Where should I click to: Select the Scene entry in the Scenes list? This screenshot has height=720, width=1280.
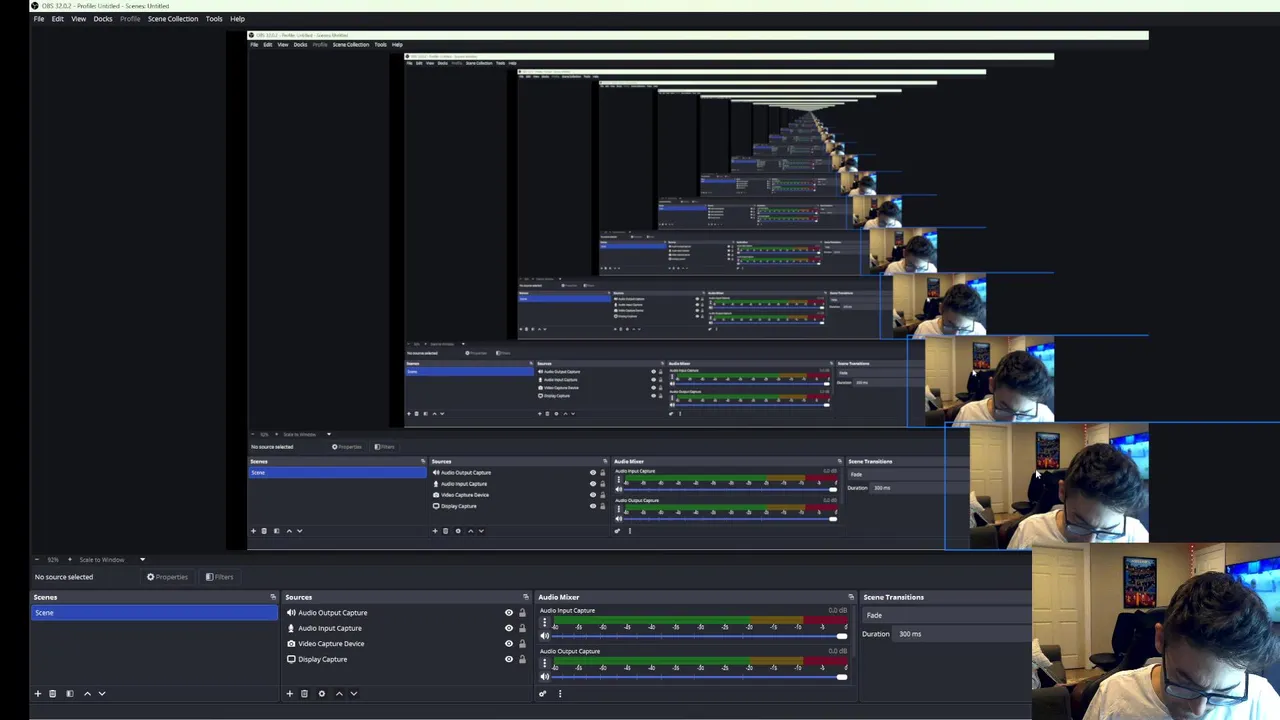154,613
